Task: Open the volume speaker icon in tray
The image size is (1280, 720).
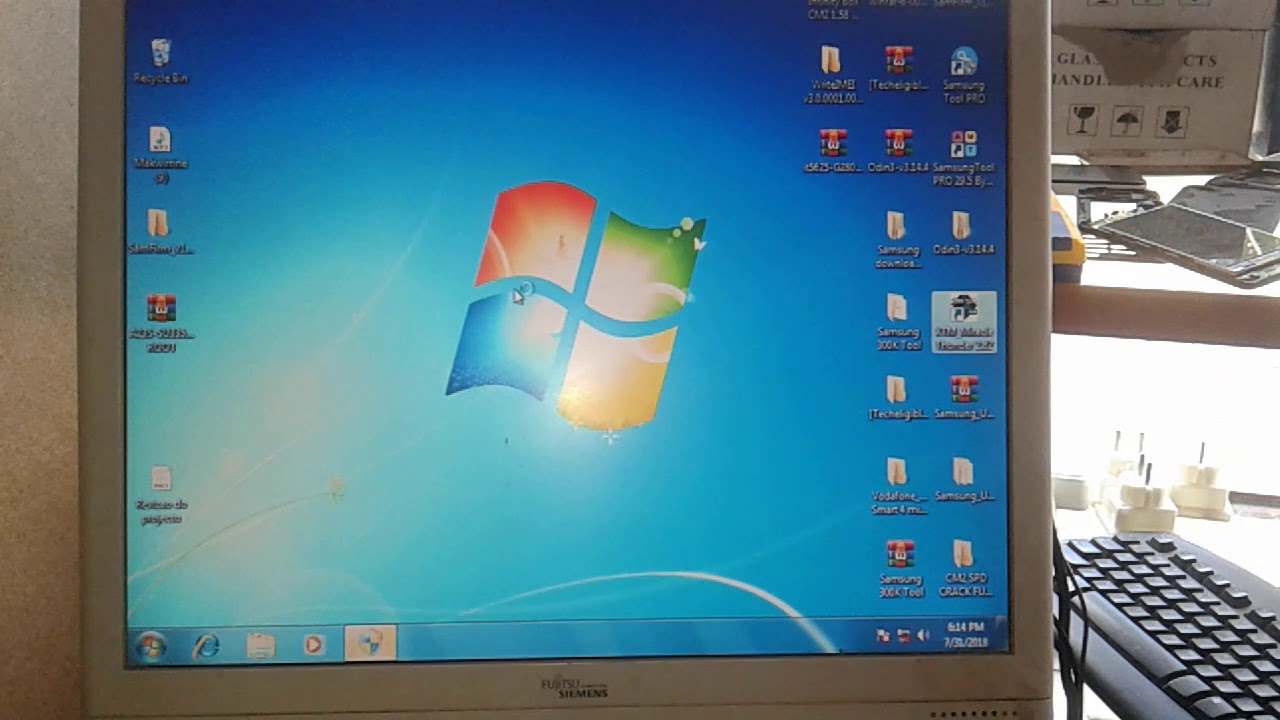Action: [x=922, y=635]
